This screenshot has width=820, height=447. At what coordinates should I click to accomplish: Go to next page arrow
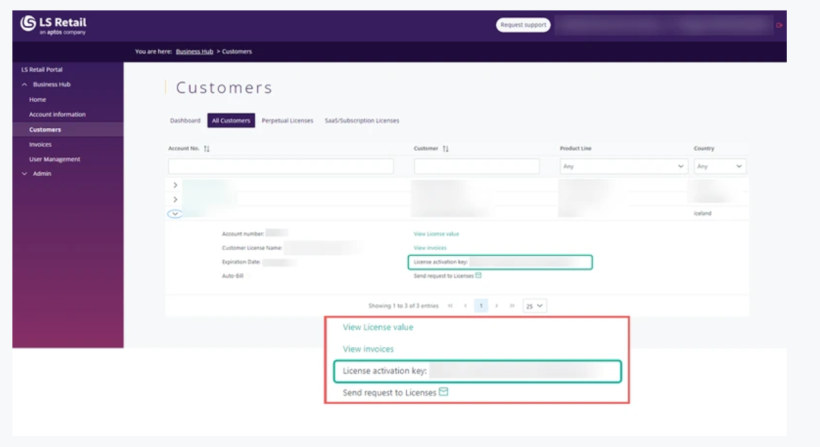pyautogui.click(x=497, y=306)
